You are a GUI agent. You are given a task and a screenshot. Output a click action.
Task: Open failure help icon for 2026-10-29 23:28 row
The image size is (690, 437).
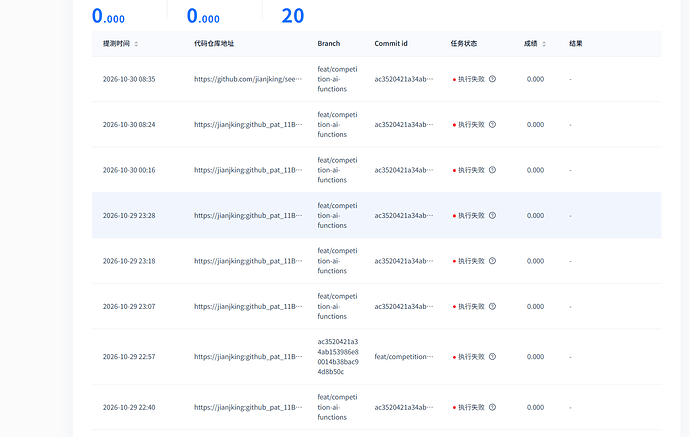coord(492,215)
